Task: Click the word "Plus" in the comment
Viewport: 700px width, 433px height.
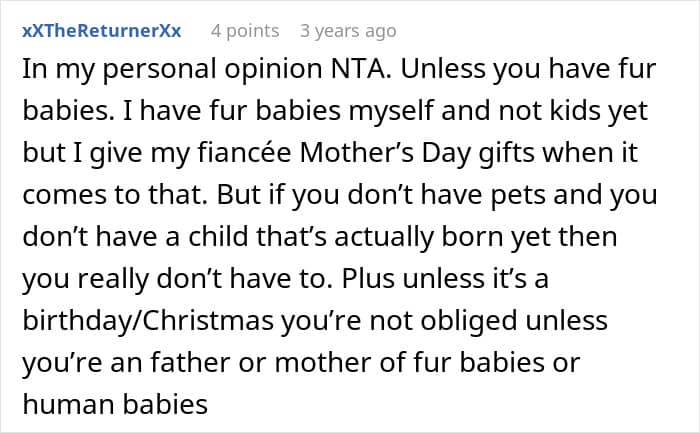Action: pos(368,279)
